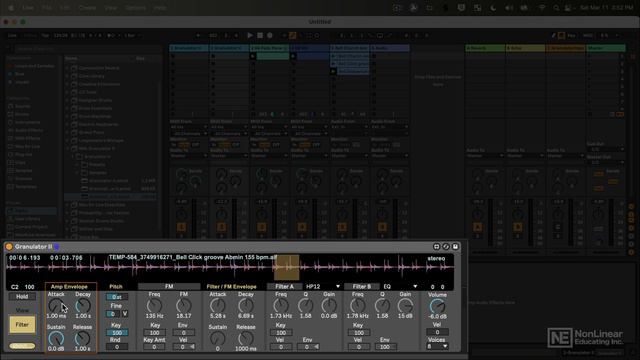Click the Amp Envelope Release knob
The image size is (640, 360).
(82, 338)
